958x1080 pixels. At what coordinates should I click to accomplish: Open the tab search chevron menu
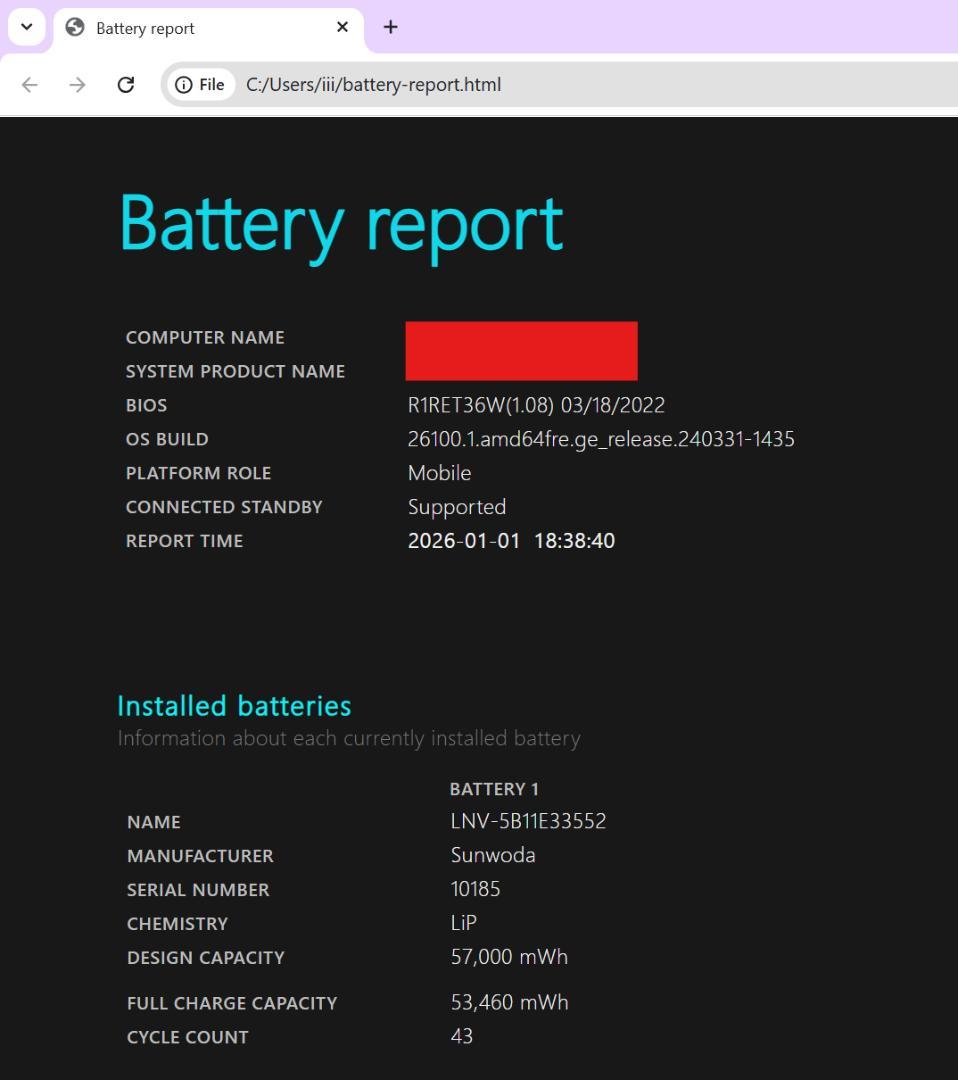(26, 26)
